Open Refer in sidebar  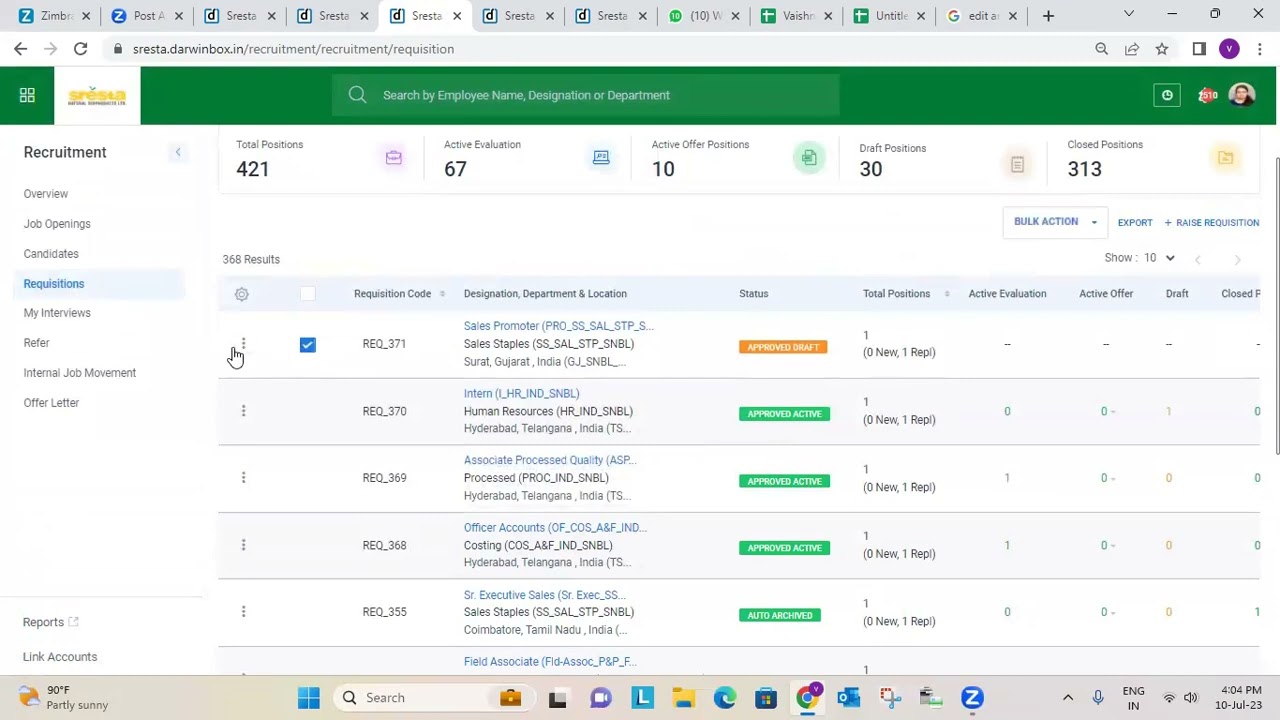(x=36, y=343)
